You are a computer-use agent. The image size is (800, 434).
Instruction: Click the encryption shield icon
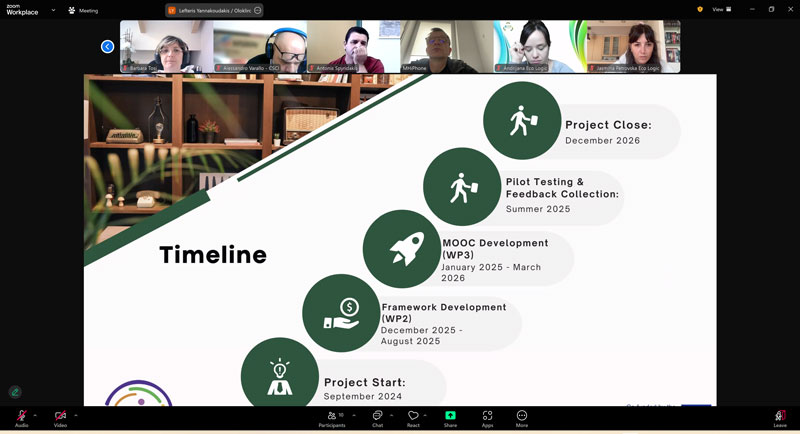(x=700, y=9)
